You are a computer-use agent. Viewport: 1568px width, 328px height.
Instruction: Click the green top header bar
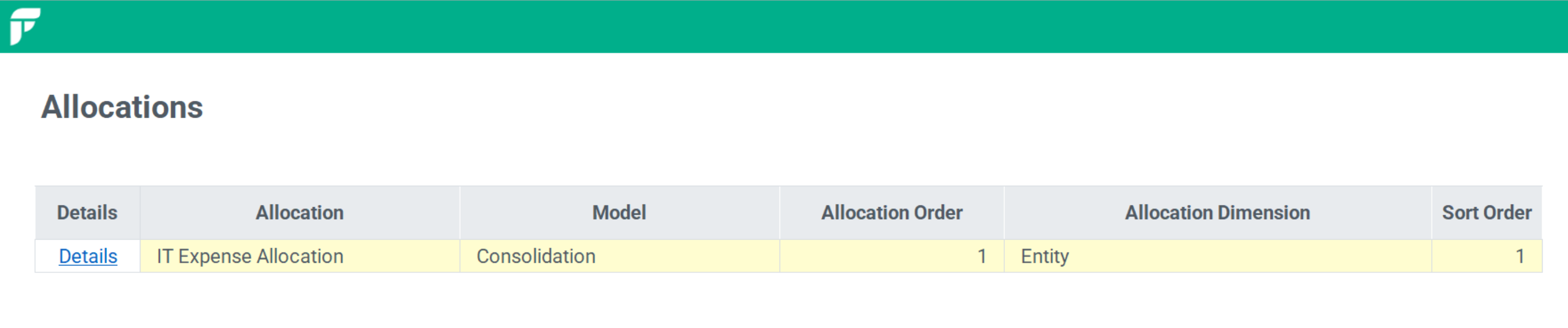point(784,26)
